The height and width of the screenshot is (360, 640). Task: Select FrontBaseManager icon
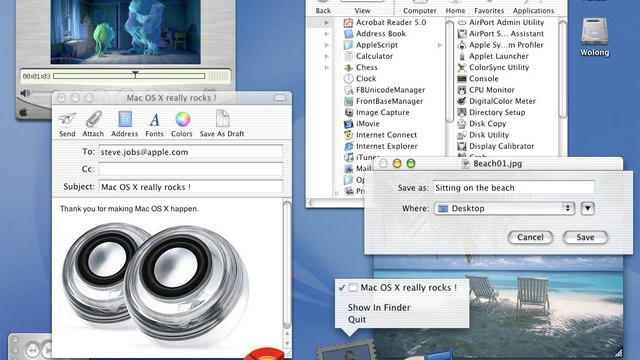pos(348,101)
